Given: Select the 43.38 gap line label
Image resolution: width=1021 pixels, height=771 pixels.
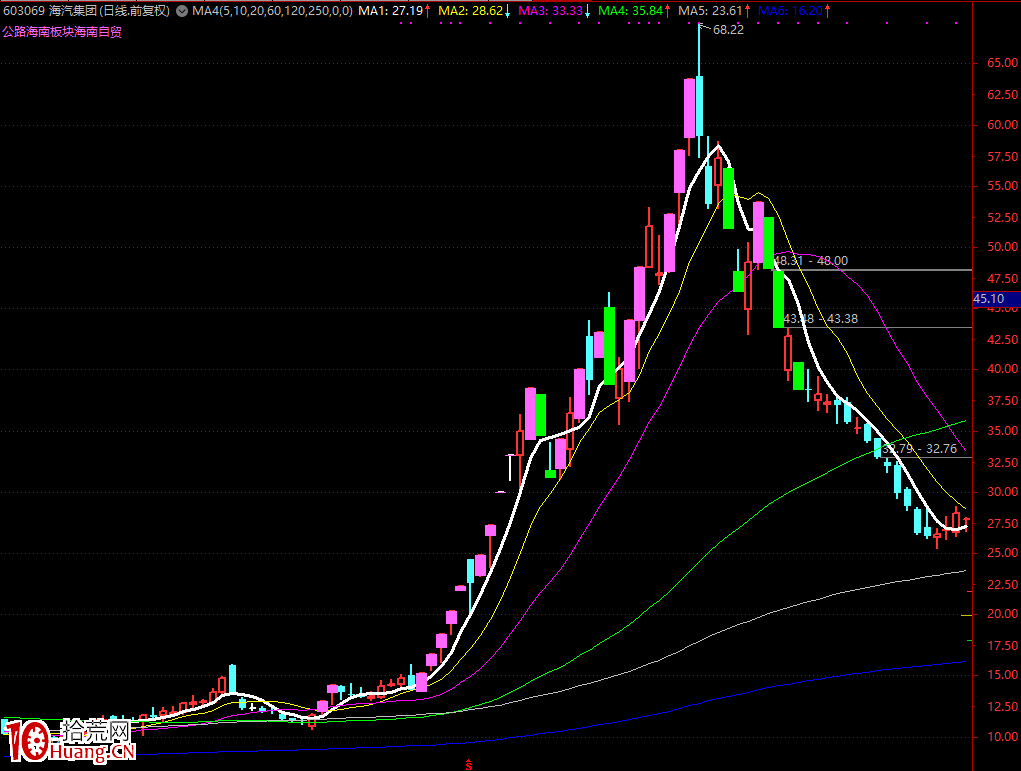Looking at the screenshot, I should (821, 319).
